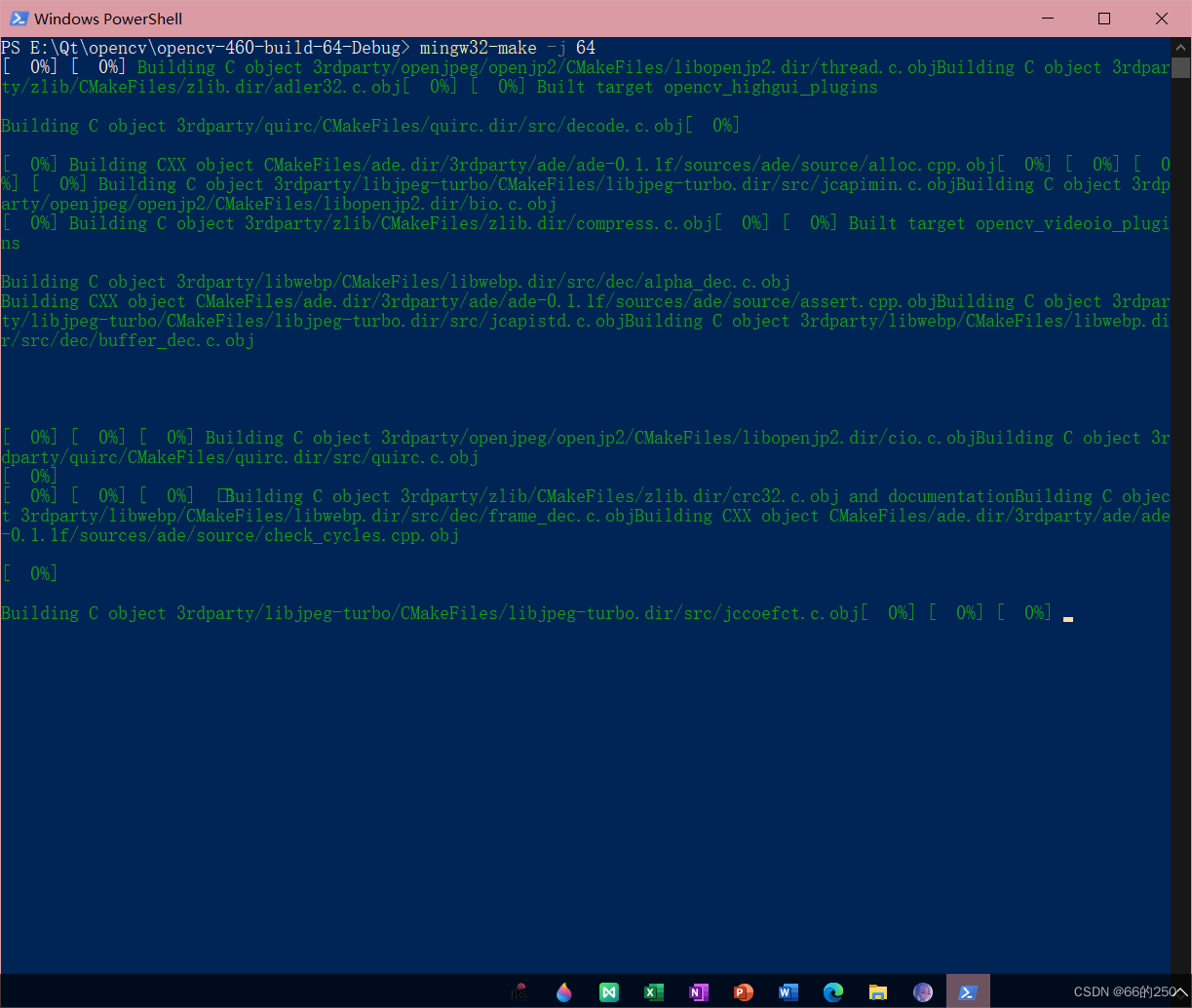Click the line building libwebp alpha_dec.c.obj
The width and height of the screenshot is (1192, 1008).
tap(396, 282)
